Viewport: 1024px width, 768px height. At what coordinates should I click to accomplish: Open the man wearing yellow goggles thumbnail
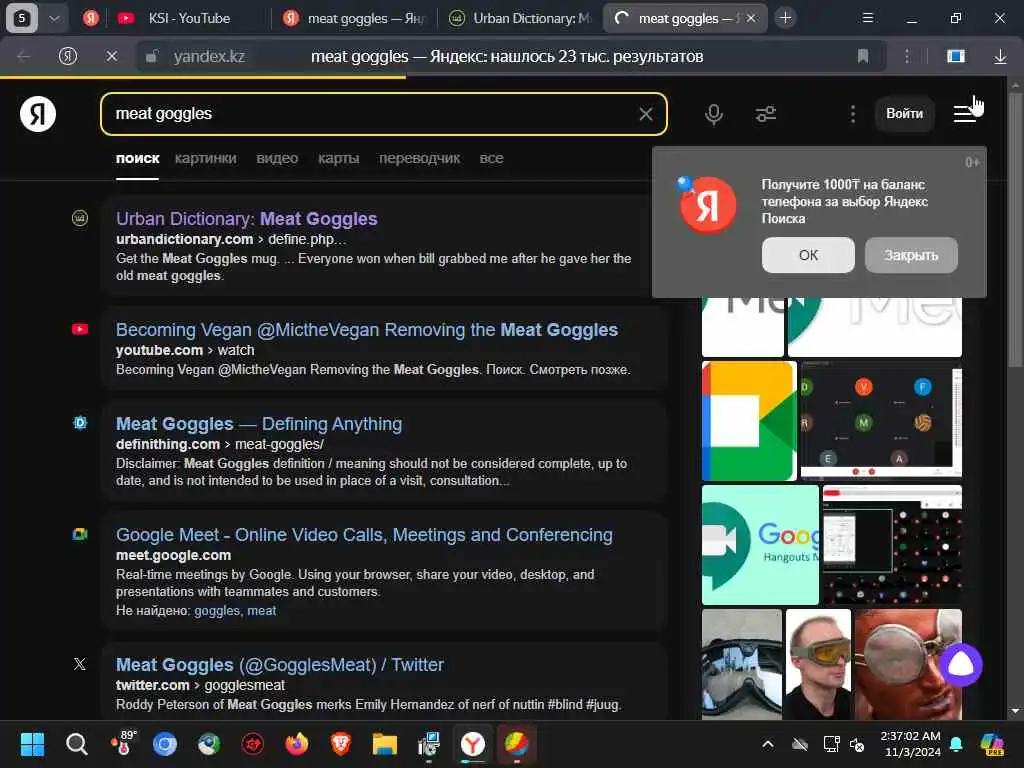(818, 664)
